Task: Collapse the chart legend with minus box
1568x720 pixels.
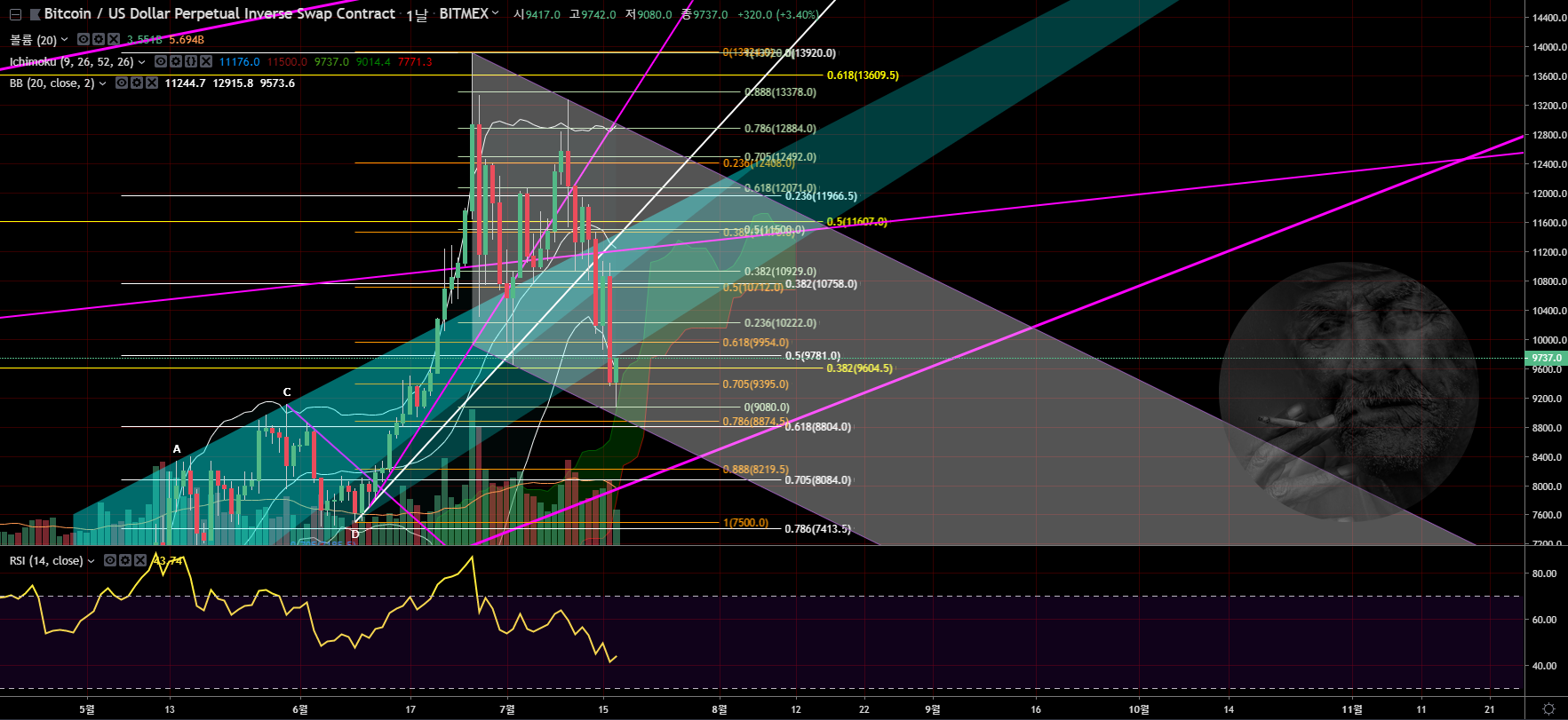Action: pyautogui.click(x=15, y=14)
